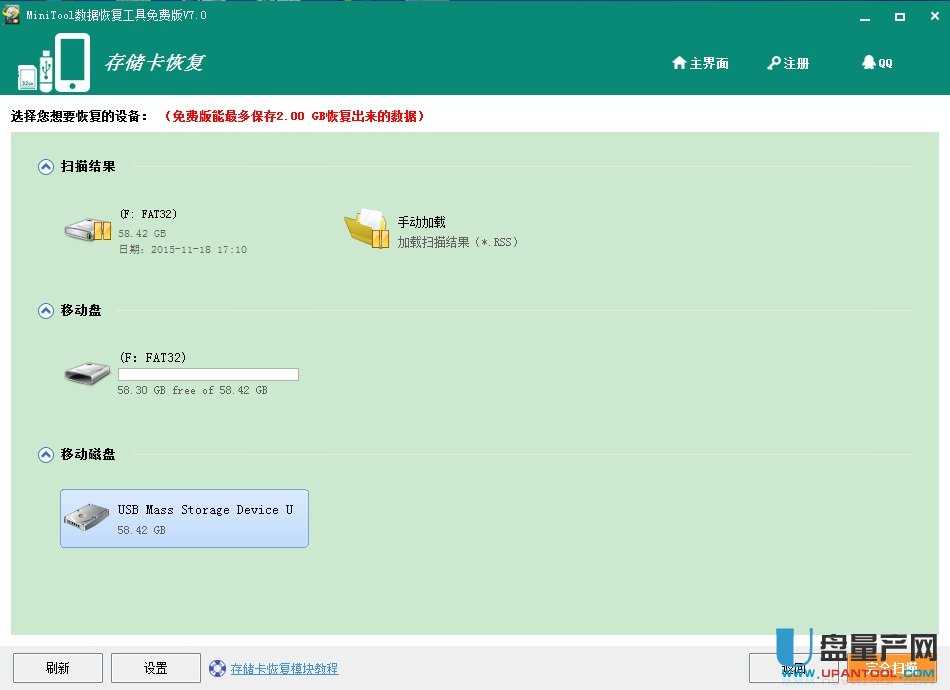The height and width of the screenshot is (690, 950).
Task: Click the 返回 back button
Action: point(793,667)
